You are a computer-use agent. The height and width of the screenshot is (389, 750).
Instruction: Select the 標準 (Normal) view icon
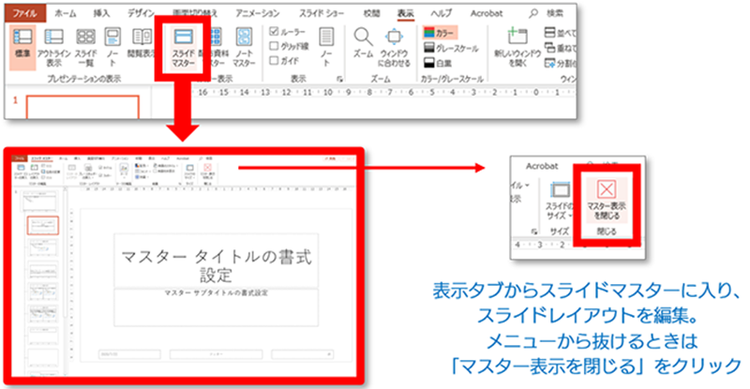pyautogui.click(x=22, y=47)
